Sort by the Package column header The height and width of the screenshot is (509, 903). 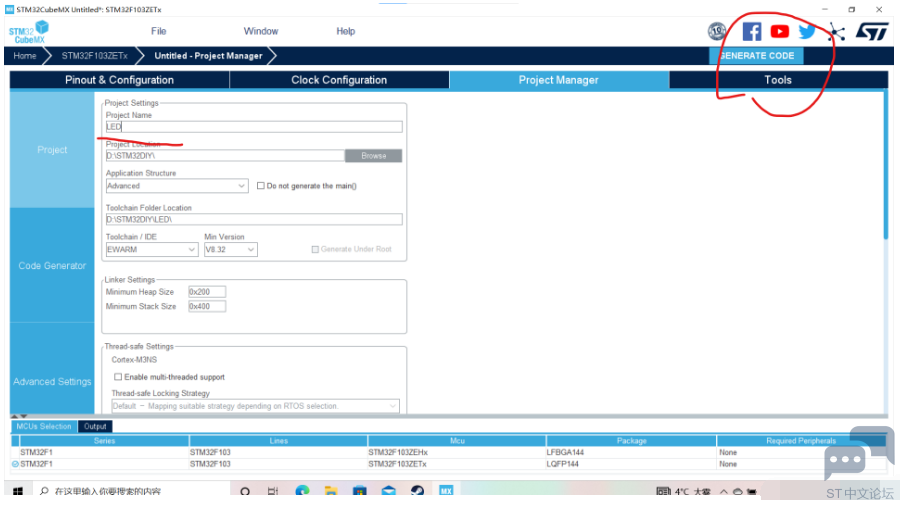coord(632,440)
